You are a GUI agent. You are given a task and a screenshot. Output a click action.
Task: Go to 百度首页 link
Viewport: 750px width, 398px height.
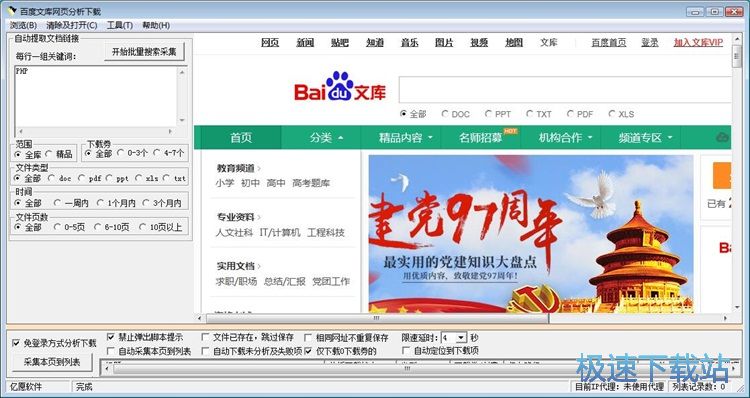608,43
